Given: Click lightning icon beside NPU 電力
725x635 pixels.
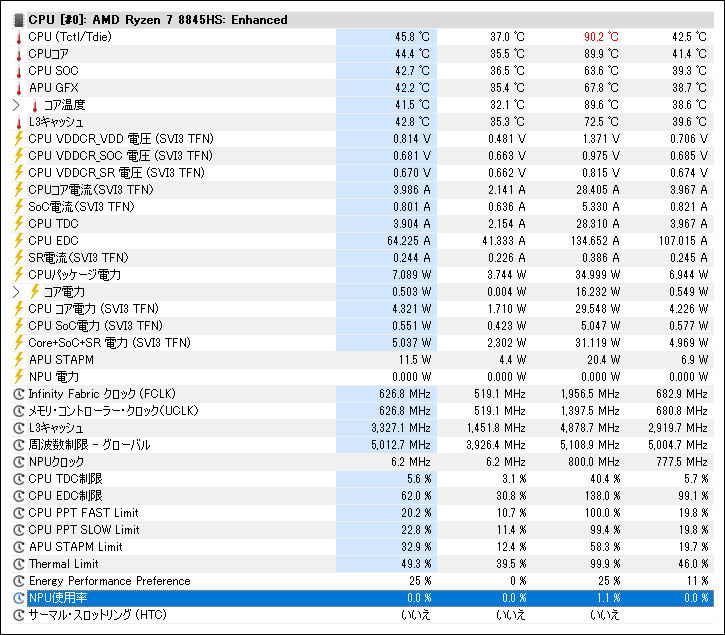Looking at the screenshot, I should [x=19, y=377].
